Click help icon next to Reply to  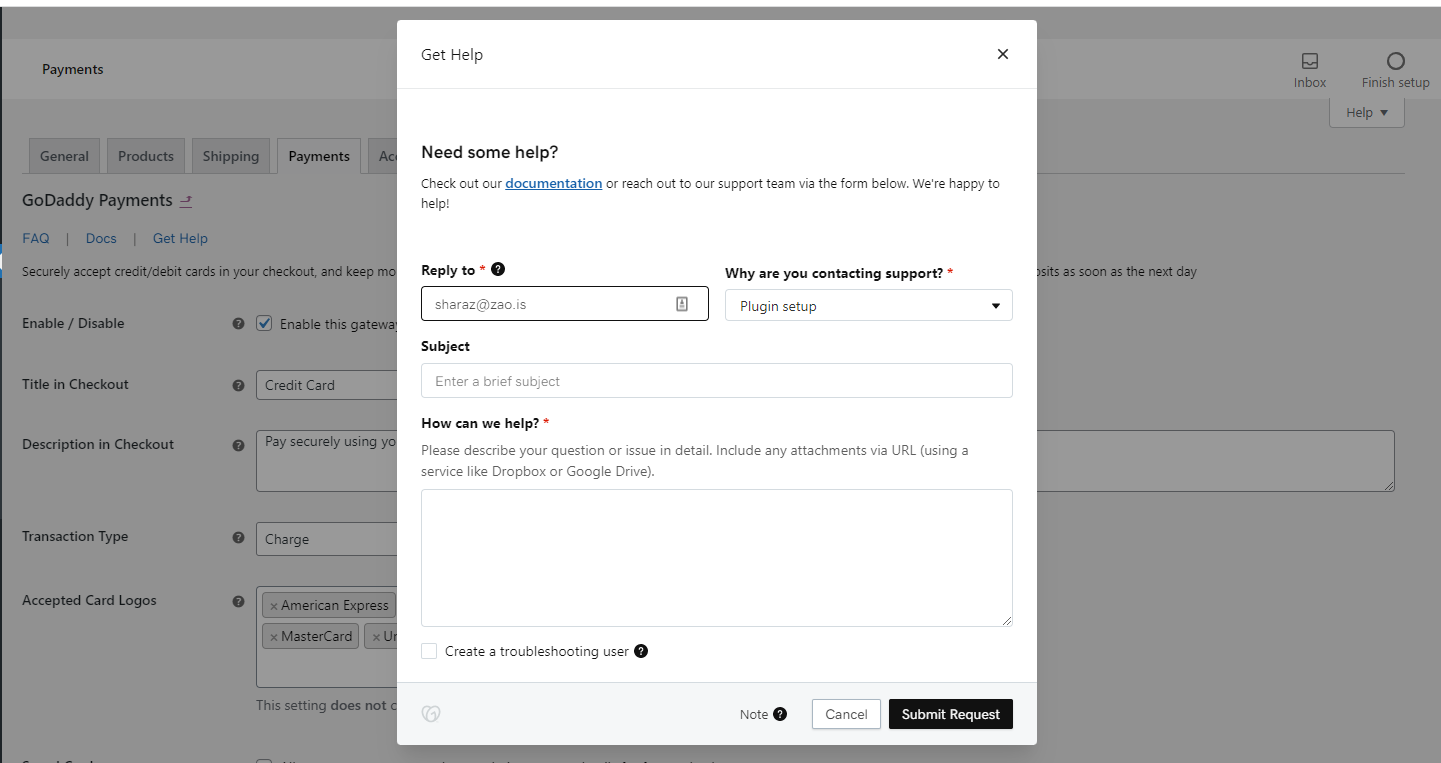(x=498, y=269)
